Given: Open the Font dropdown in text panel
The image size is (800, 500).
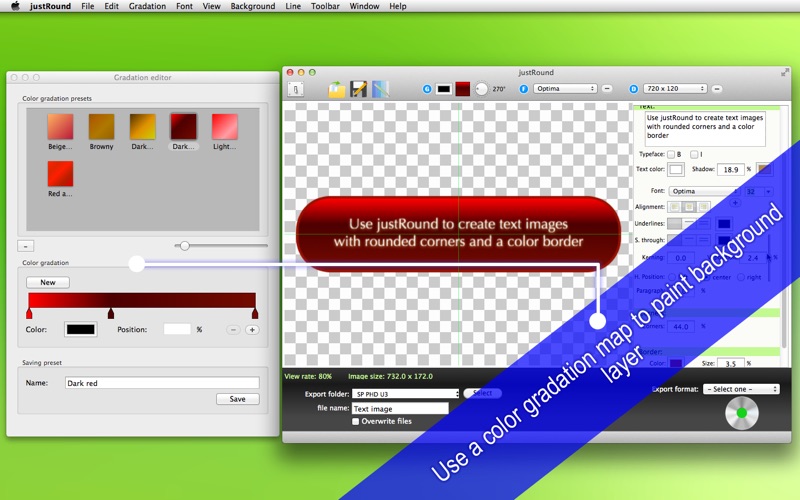Looking at the screenshot, I should 704,191.
